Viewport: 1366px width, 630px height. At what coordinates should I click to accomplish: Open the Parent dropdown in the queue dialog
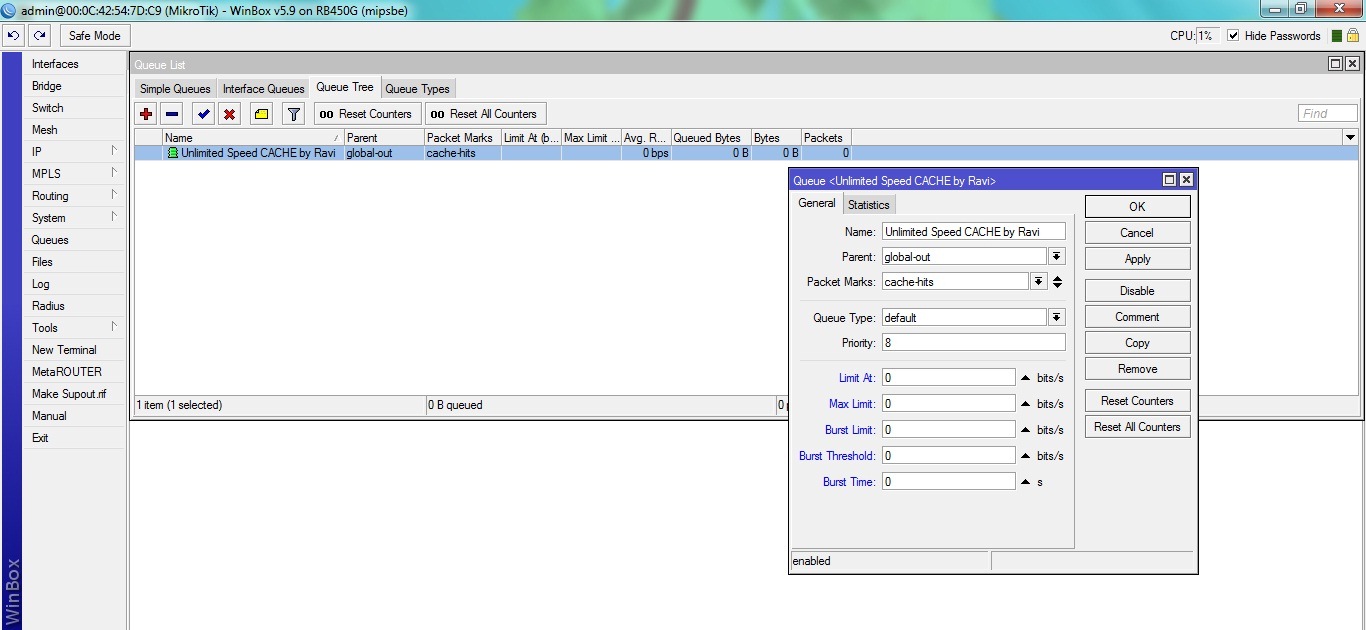[1057, 257]
